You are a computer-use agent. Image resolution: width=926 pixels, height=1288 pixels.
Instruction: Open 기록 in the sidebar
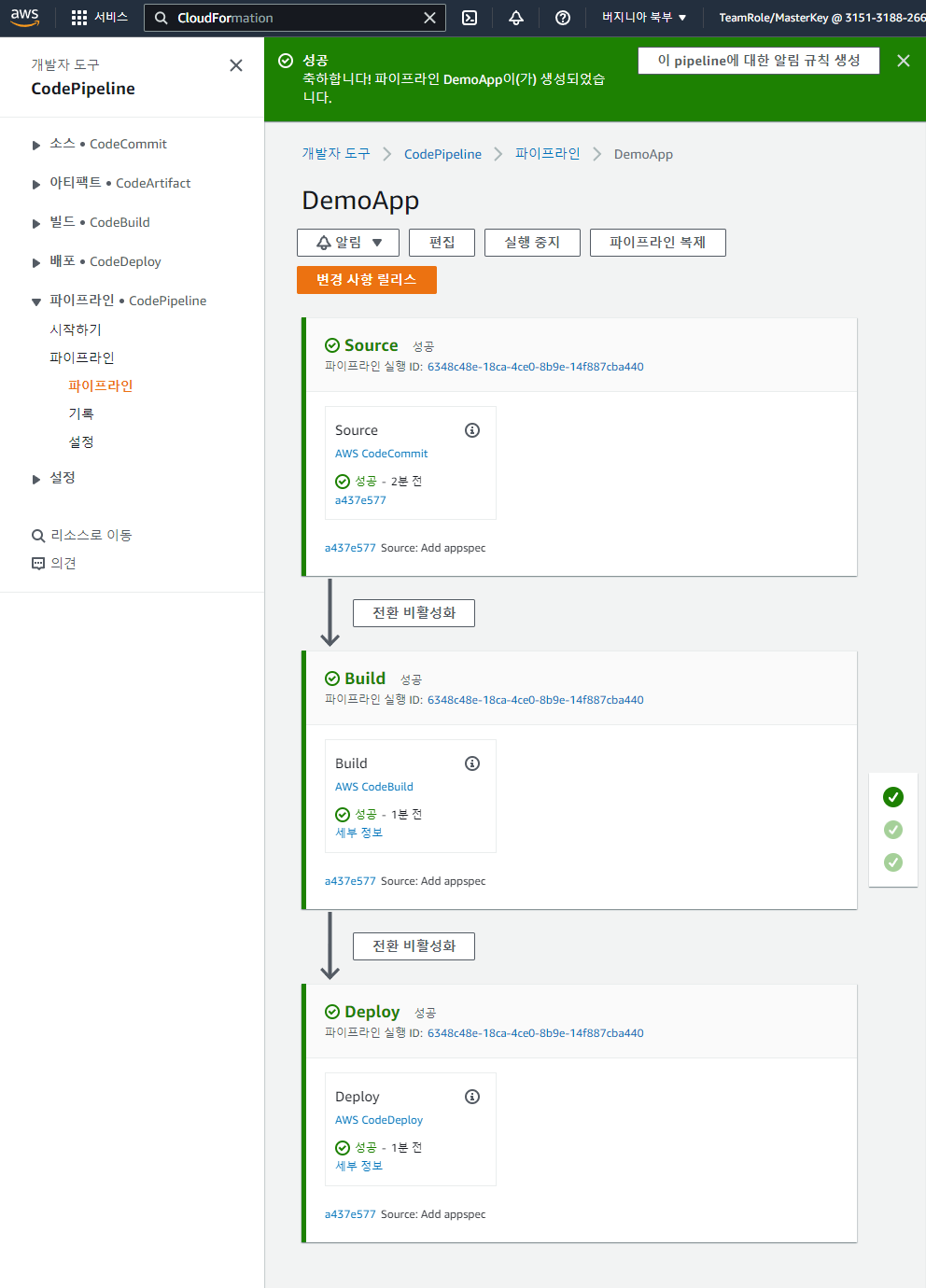tap(81, 413)
